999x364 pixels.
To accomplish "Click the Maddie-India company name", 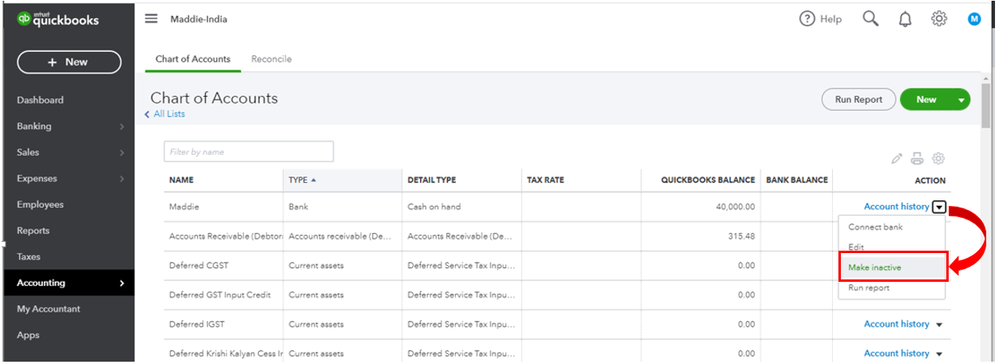I will tap(199, 19).
